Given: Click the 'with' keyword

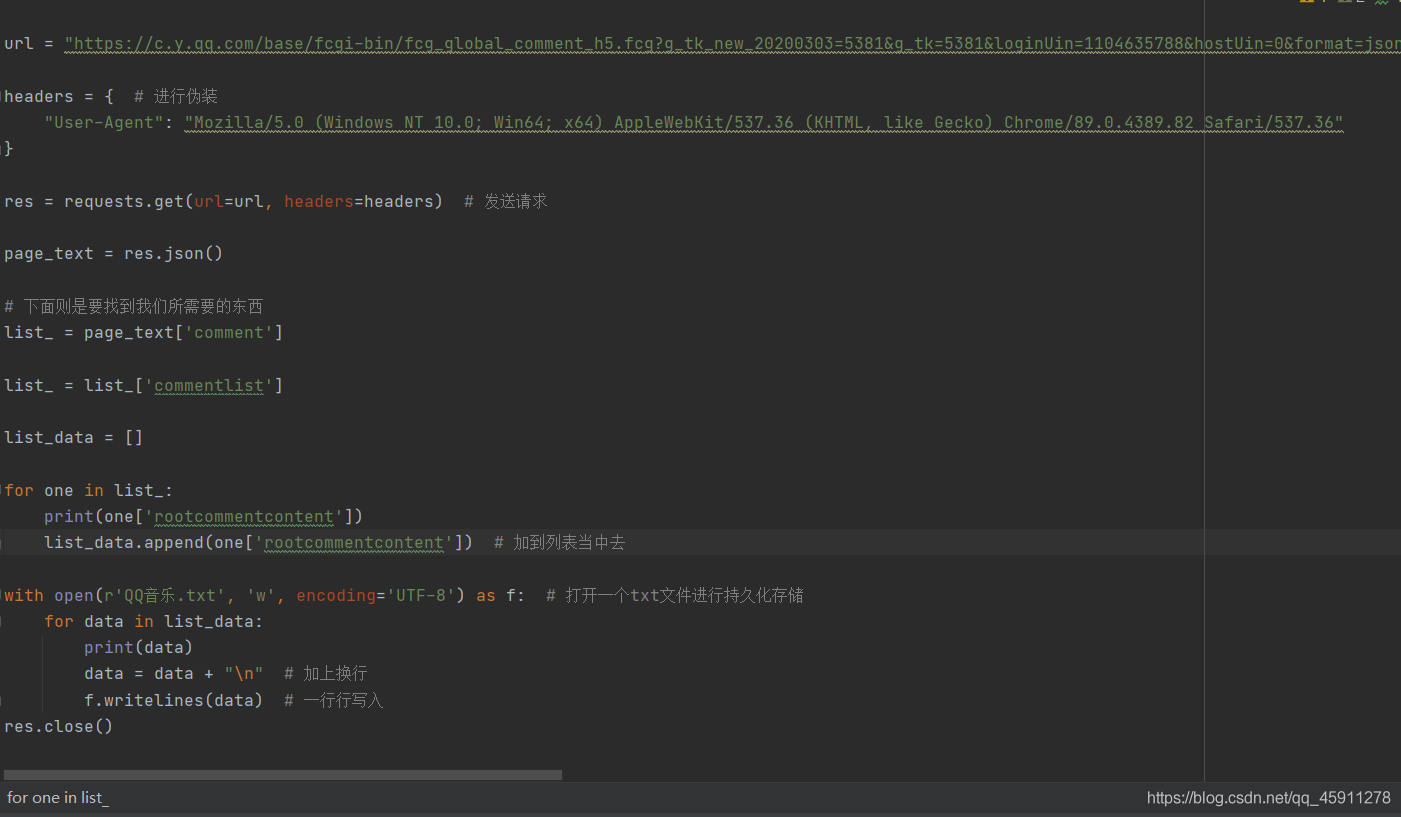Looking at the screenshot, I should tap(24, 596).
